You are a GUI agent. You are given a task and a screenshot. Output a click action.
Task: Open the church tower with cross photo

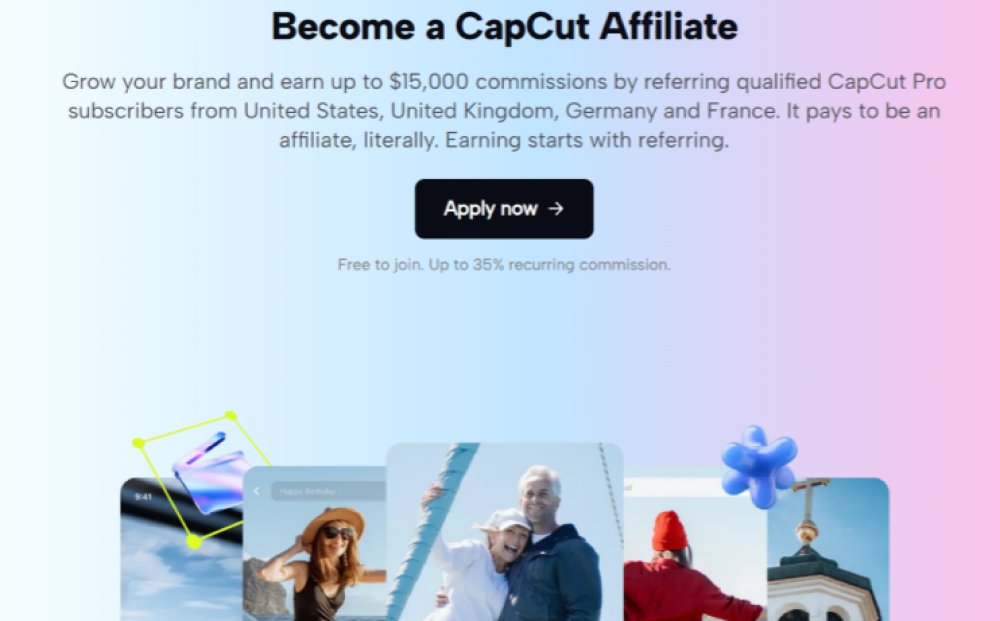tap(828, 550)
